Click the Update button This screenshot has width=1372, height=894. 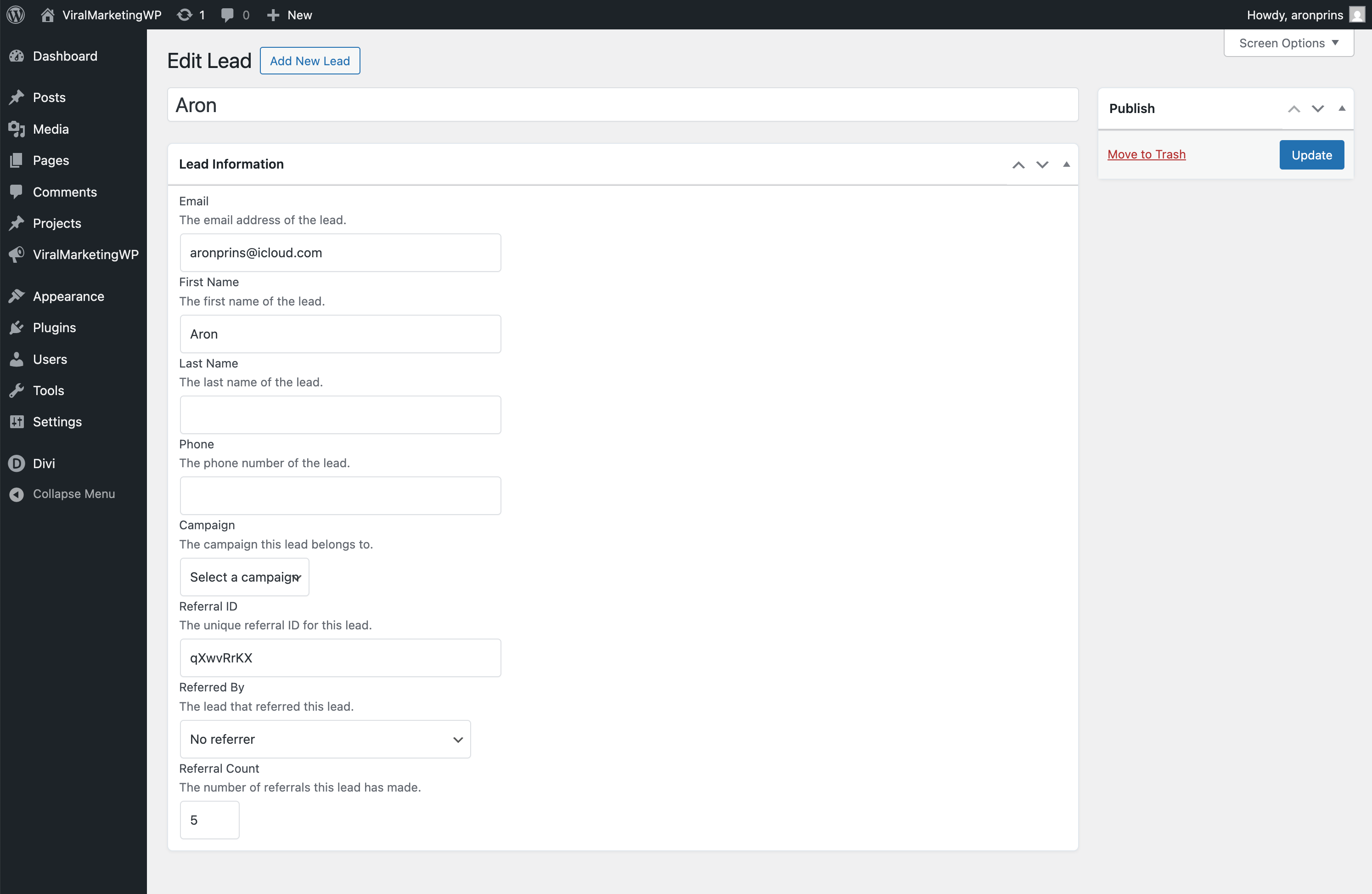click(1311, 154)
